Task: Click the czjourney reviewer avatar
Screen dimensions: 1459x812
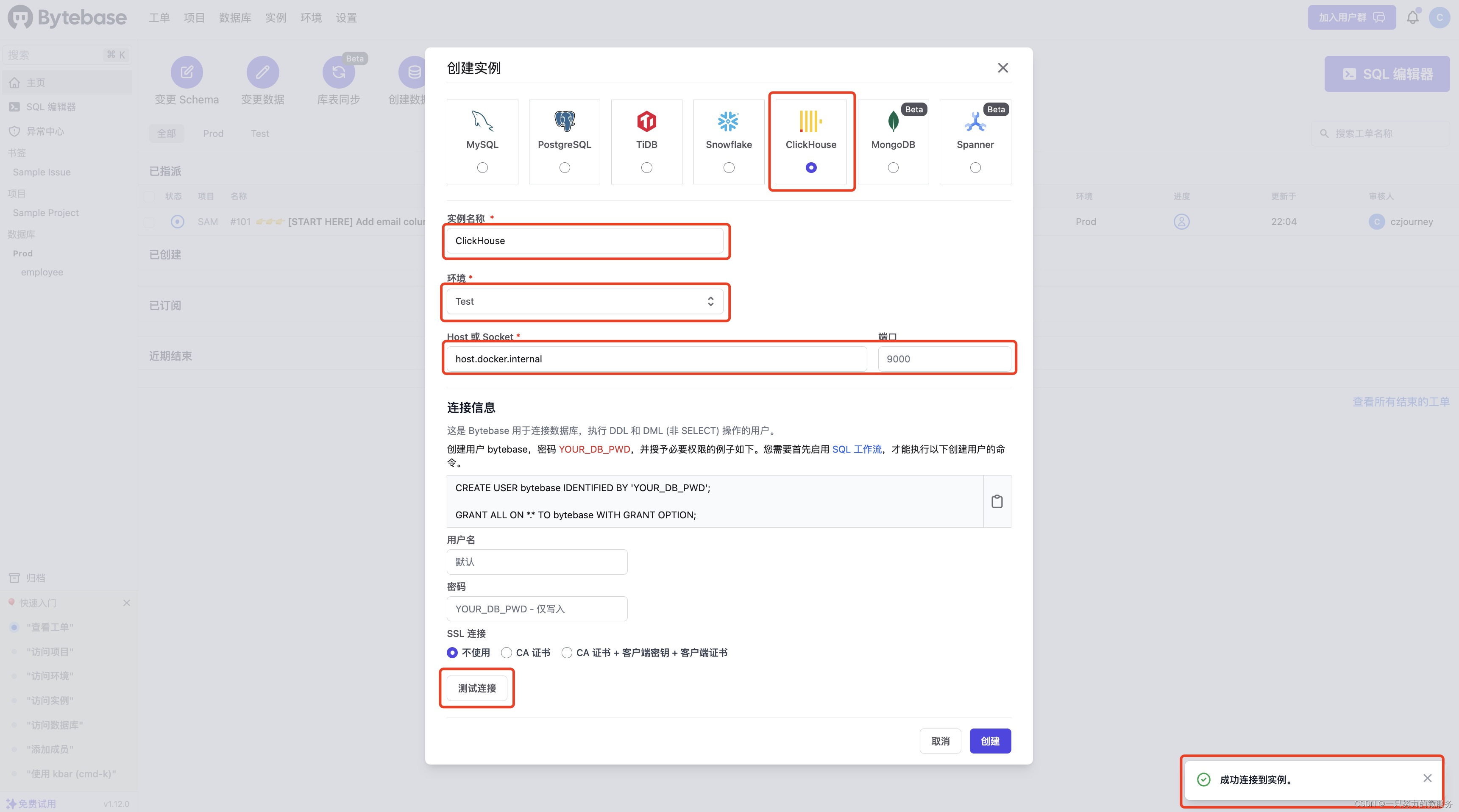Action: 1376,221
